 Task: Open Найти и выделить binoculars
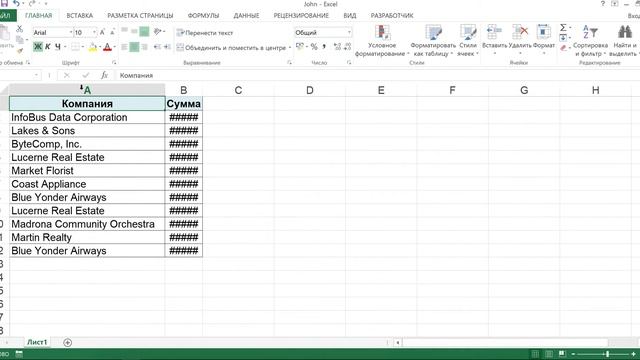(x=624, y=41)
